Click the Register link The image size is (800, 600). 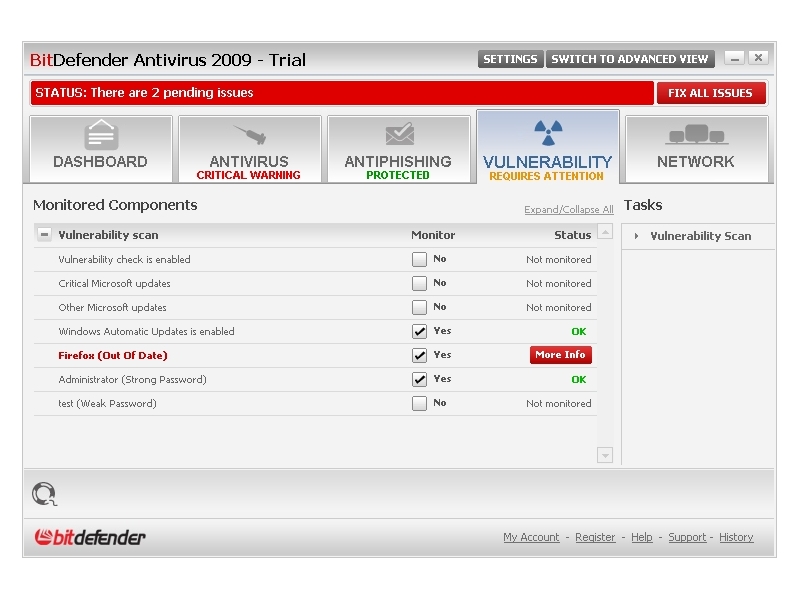point(595,537)
